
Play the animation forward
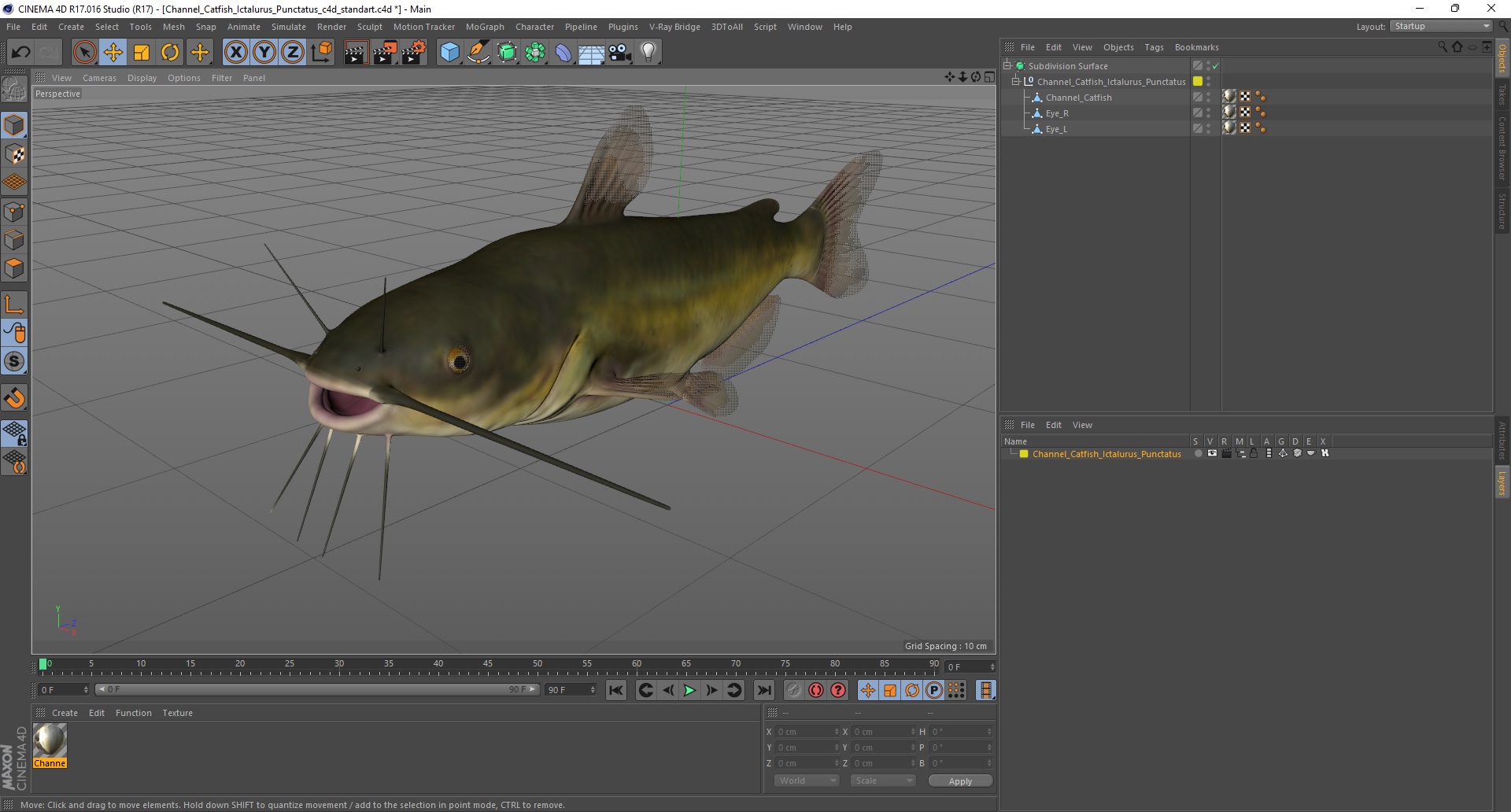[x=689, y=690]
